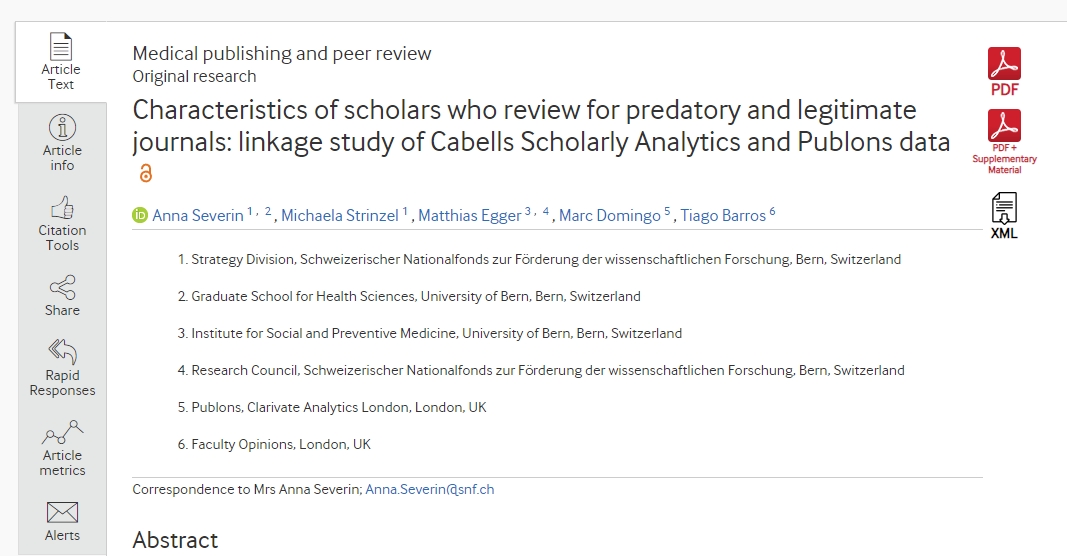Click Michaela Strinzel author link
The height and width of the screenshot is (556, 1067).
340,216
